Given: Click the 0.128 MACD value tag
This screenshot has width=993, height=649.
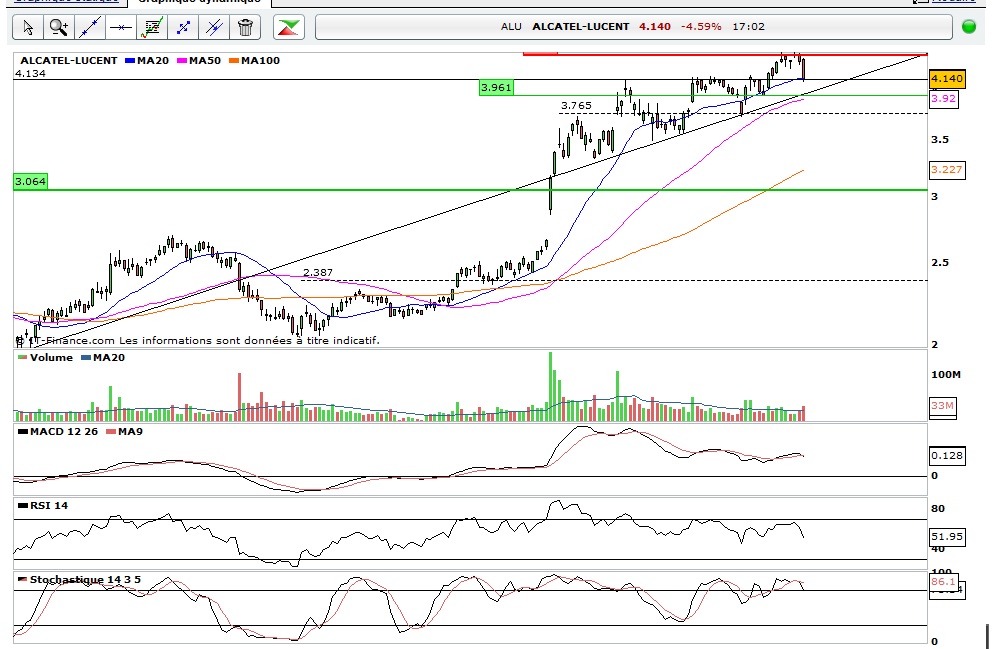Looking at the screenshot, I should point(947,456).
